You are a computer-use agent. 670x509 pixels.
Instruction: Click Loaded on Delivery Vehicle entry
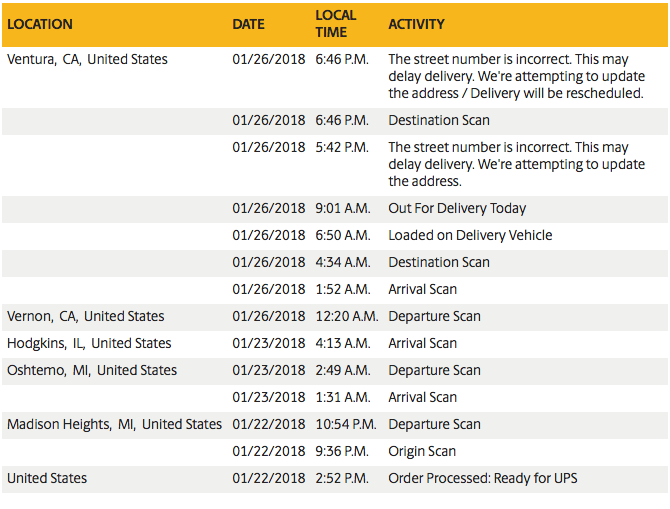470,235
